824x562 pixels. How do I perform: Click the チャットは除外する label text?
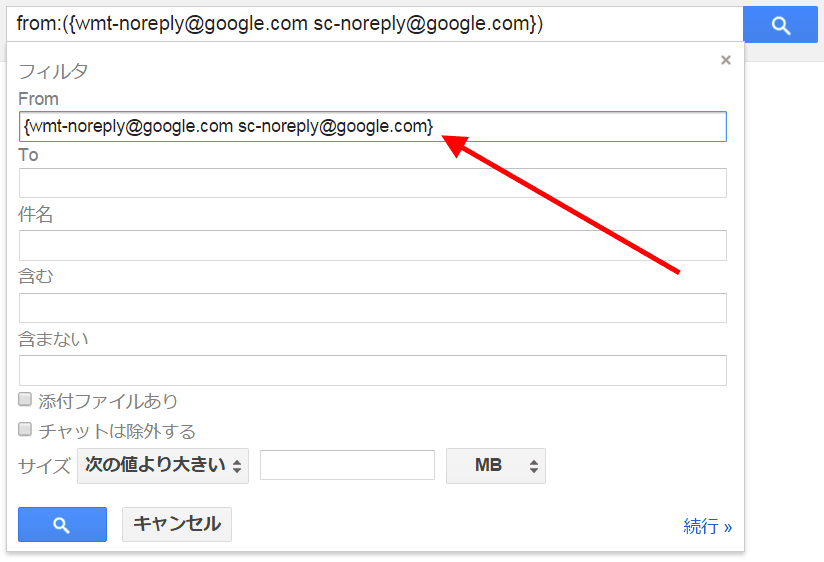click(117, 432)
